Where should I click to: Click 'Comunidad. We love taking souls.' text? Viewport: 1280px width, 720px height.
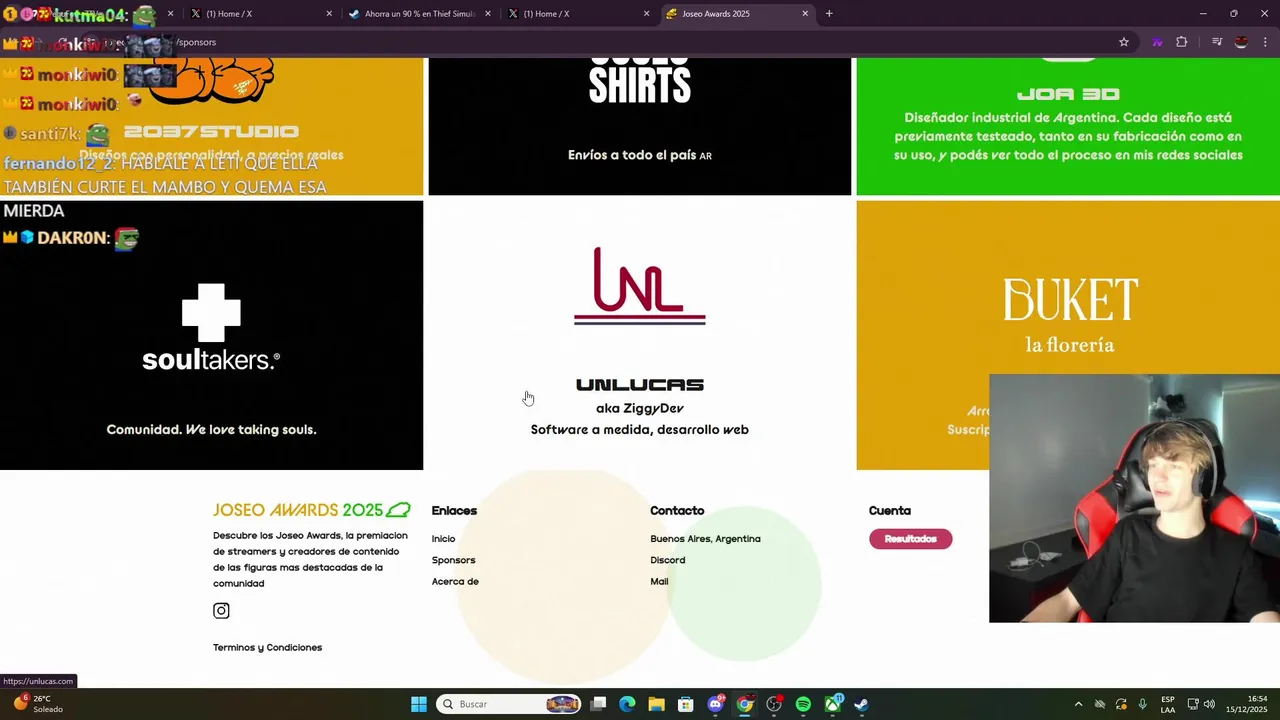(211, 430)
